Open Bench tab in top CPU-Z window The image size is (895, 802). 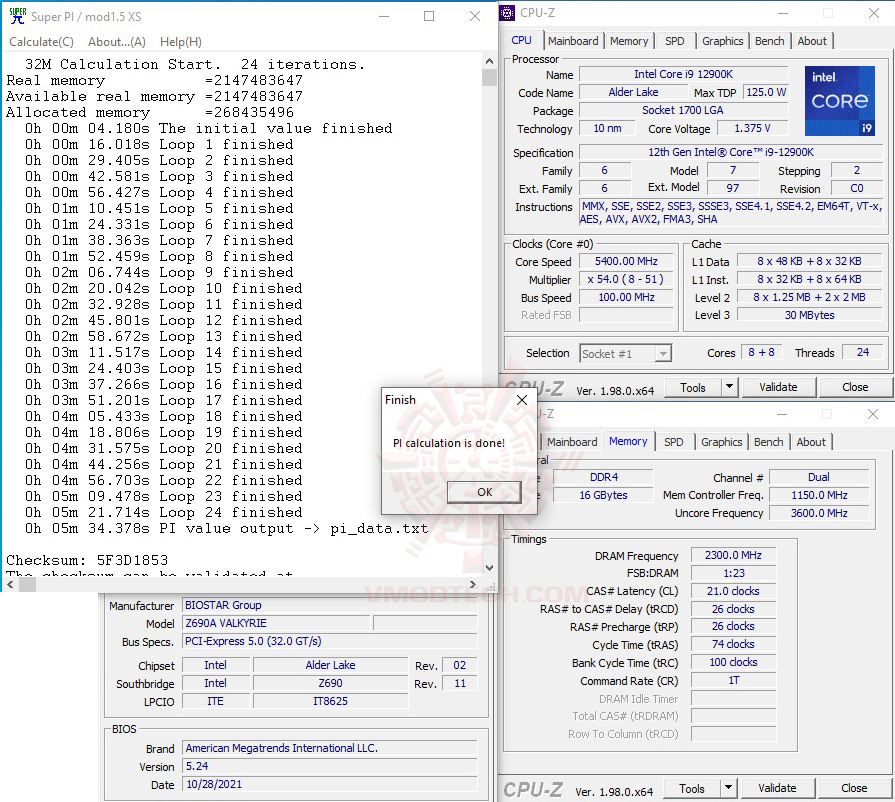769,41
